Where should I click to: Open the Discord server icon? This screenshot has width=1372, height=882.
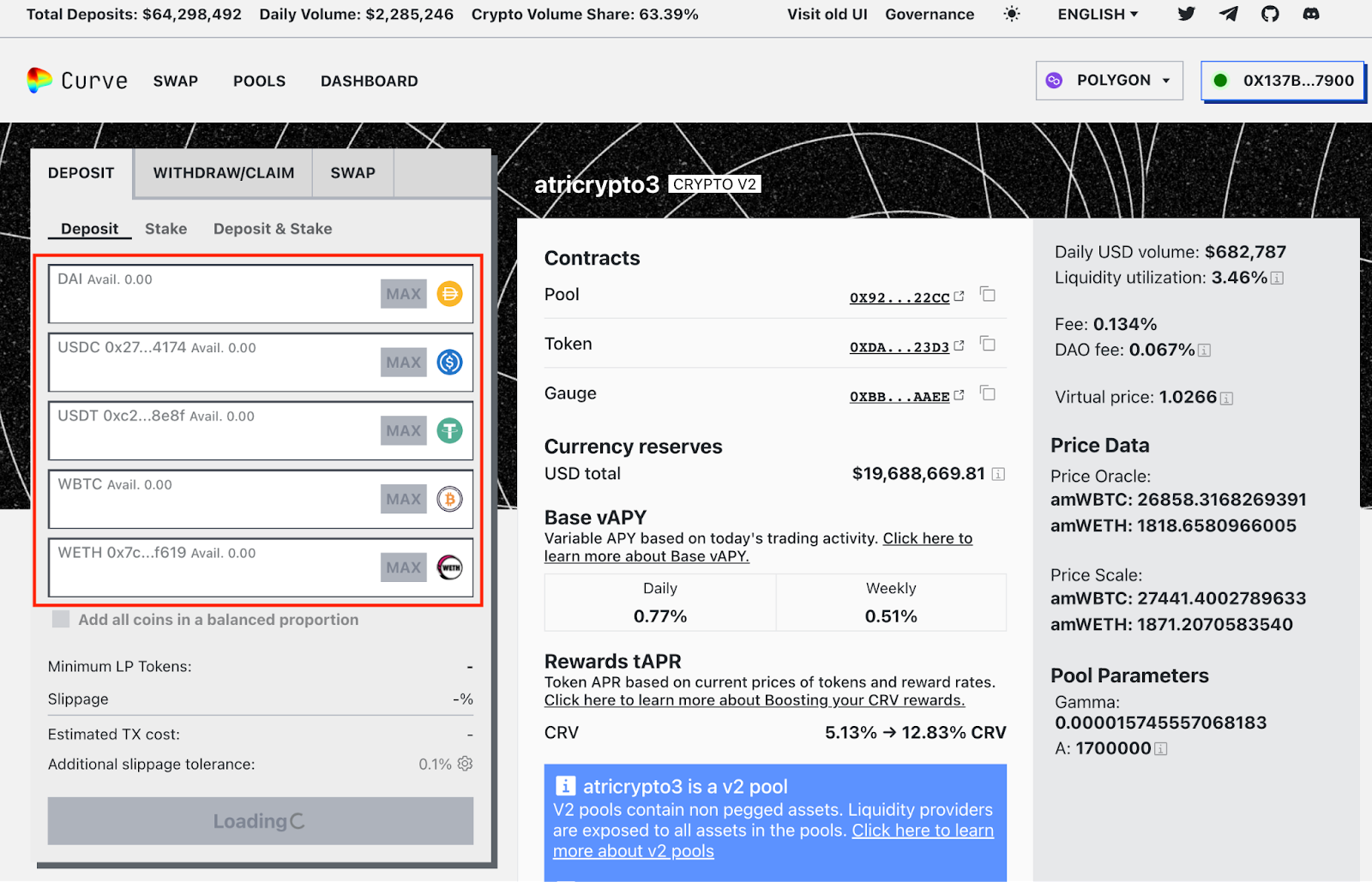click(1311, 14)
